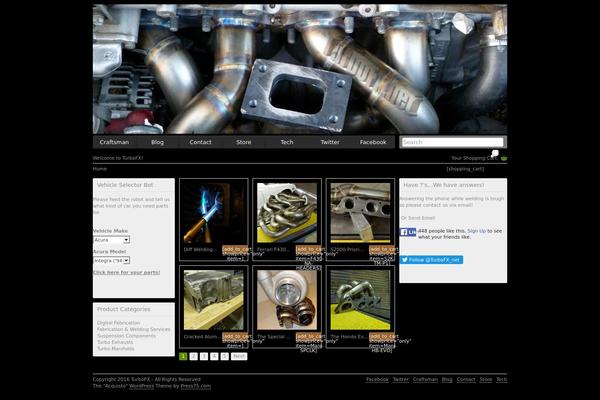Click the Home breadcrumb link
Image resolution: width=600 pixels, height=400 pixels.
99,169
